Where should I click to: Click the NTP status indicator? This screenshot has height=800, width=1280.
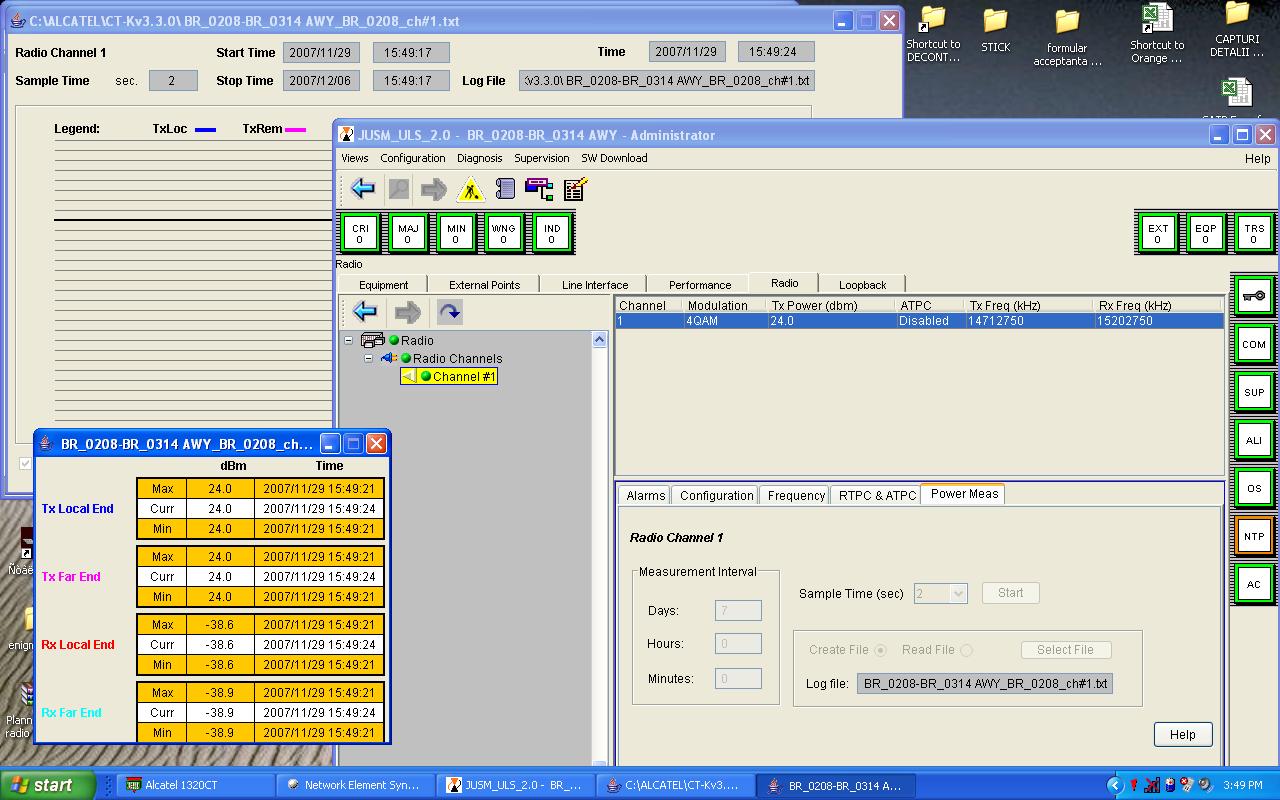pyautogui.click(x=1254, y=537)
